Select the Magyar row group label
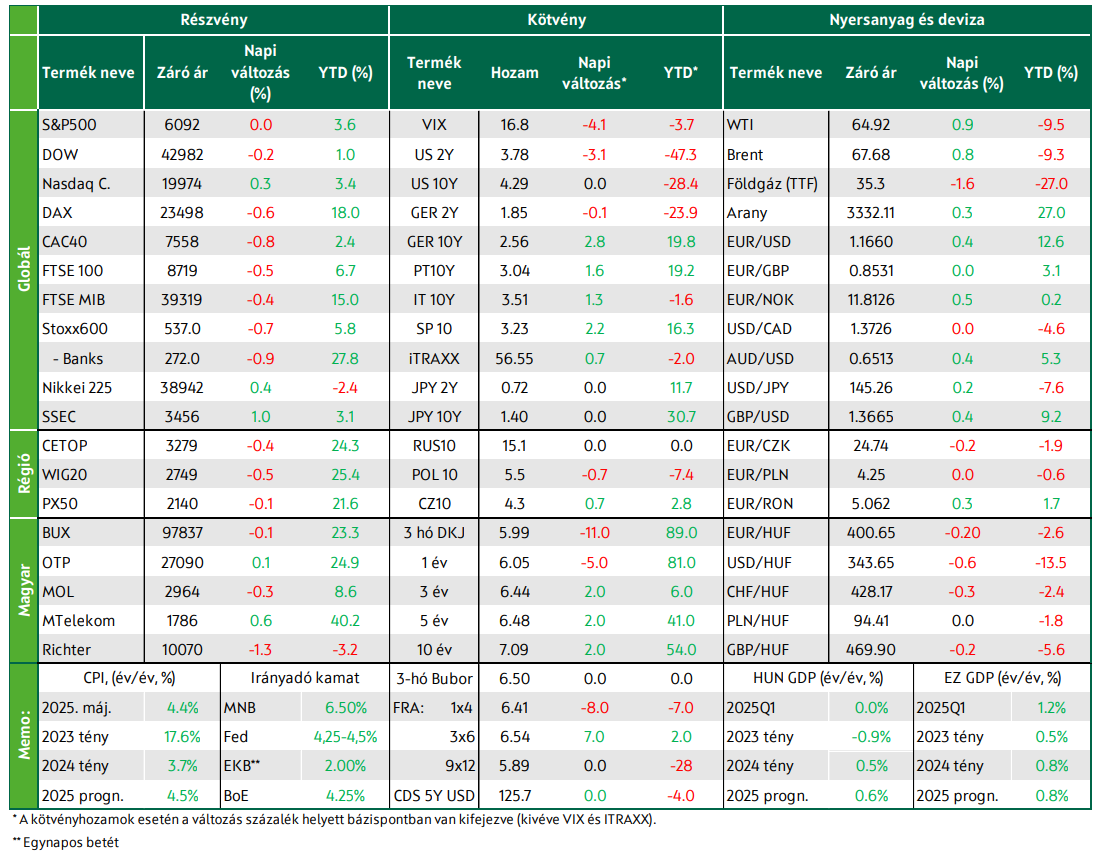This screenshot has height=856, width=1102. pyautogui.click(x=24, y=591)
